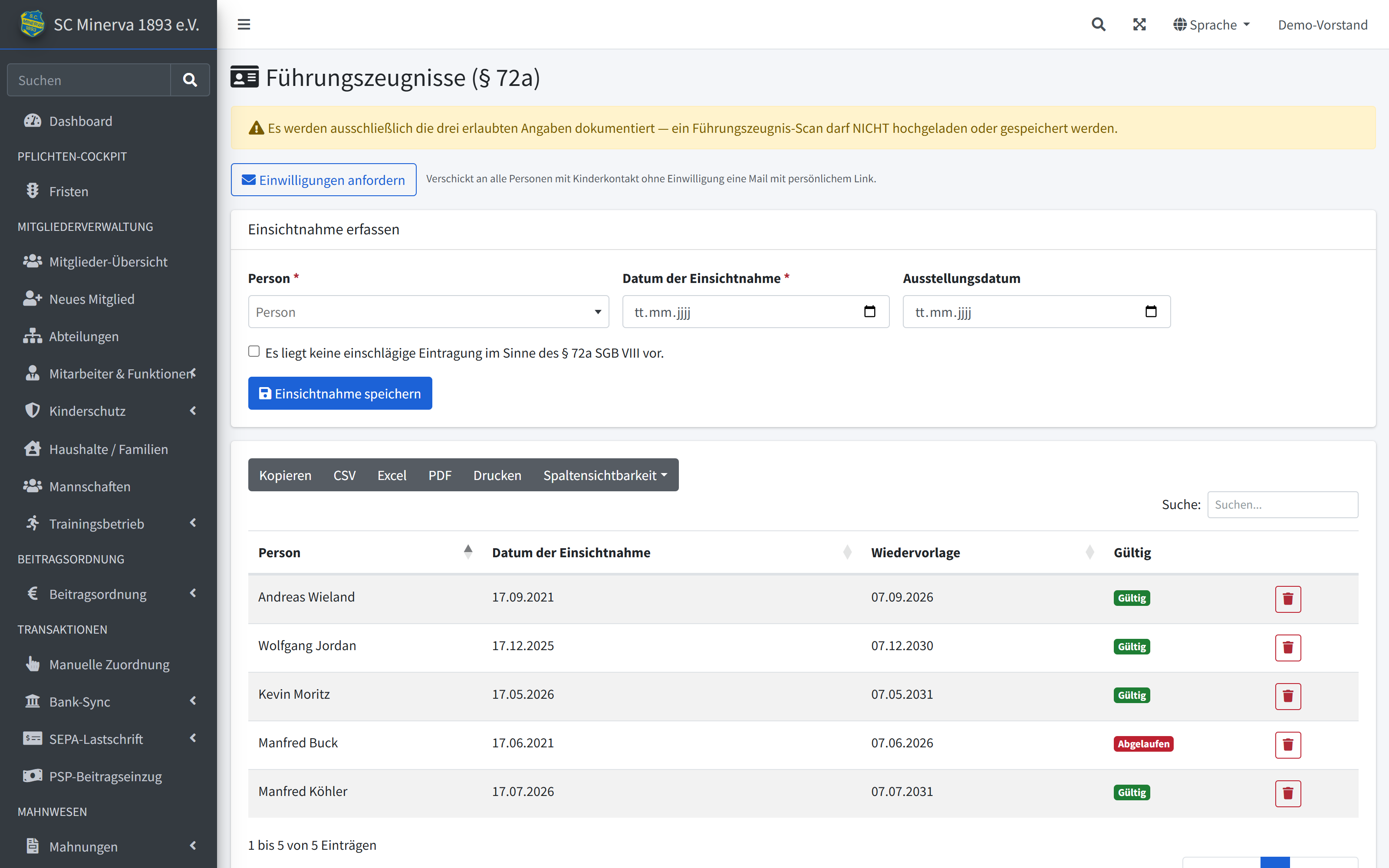The width and height of the screenshot is (1389, 868).
Task: Delete Andreas Wieland's record via trash icon
Action: (1288, 599)
